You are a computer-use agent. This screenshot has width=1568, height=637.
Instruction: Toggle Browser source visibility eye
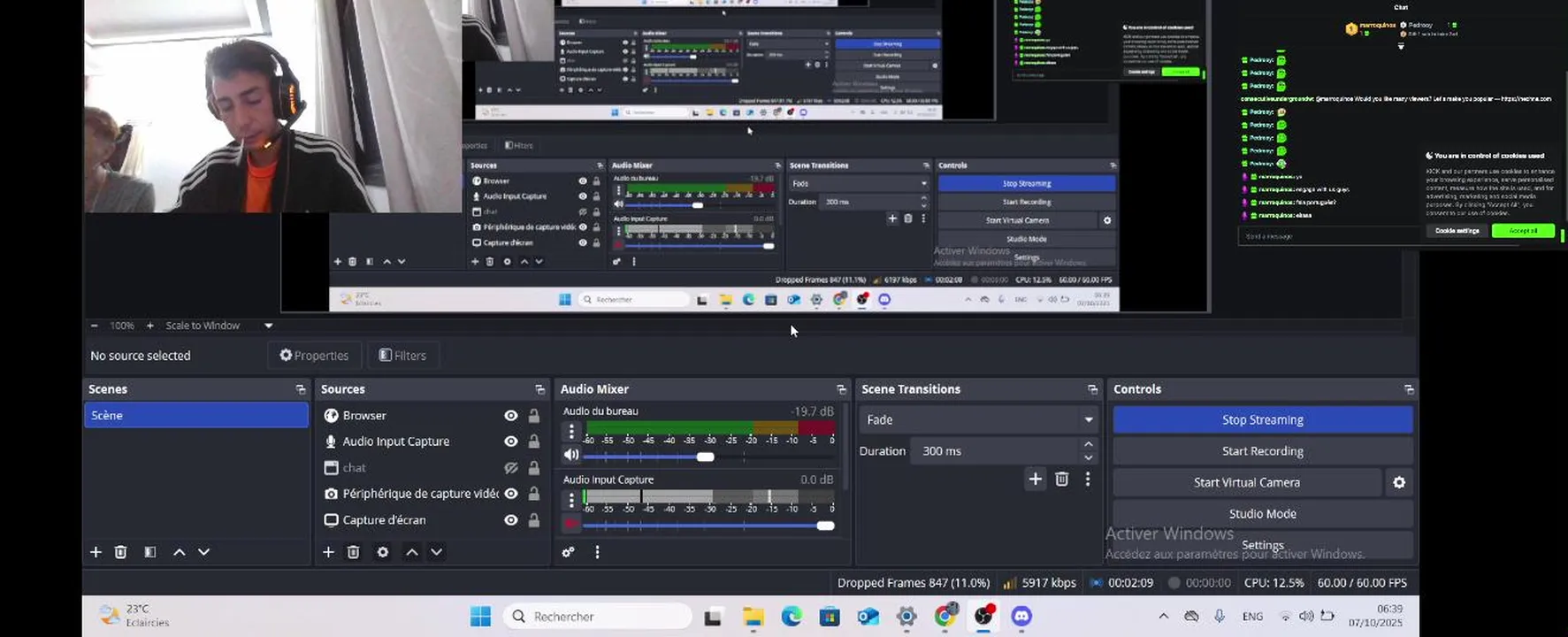pyautogui.click(x=511, y=416)
